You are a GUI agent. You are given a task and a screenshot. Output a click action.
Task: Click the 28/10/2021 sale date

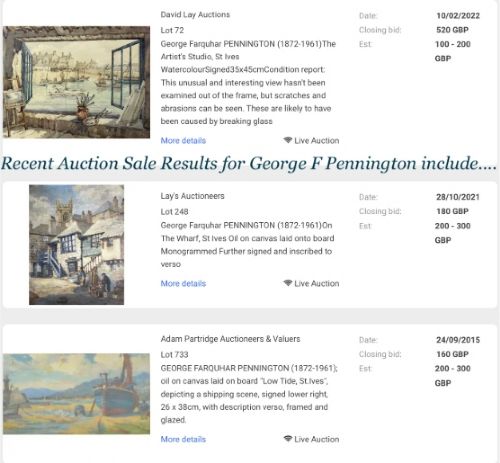[x=458, y=197]
